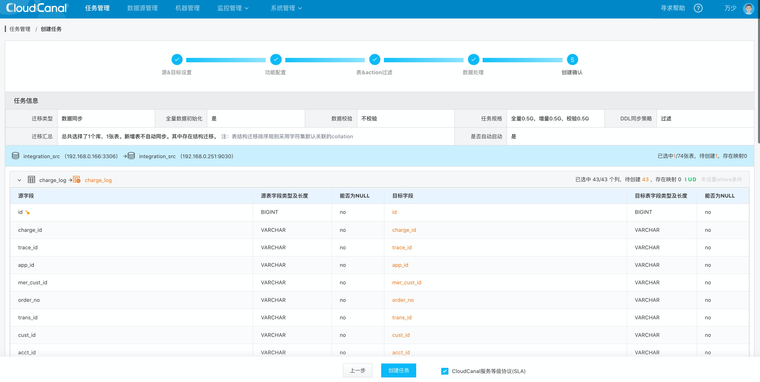Click the source database icon for integration_src 192.168.0.166
760x382 pixels.
[16, 156]
